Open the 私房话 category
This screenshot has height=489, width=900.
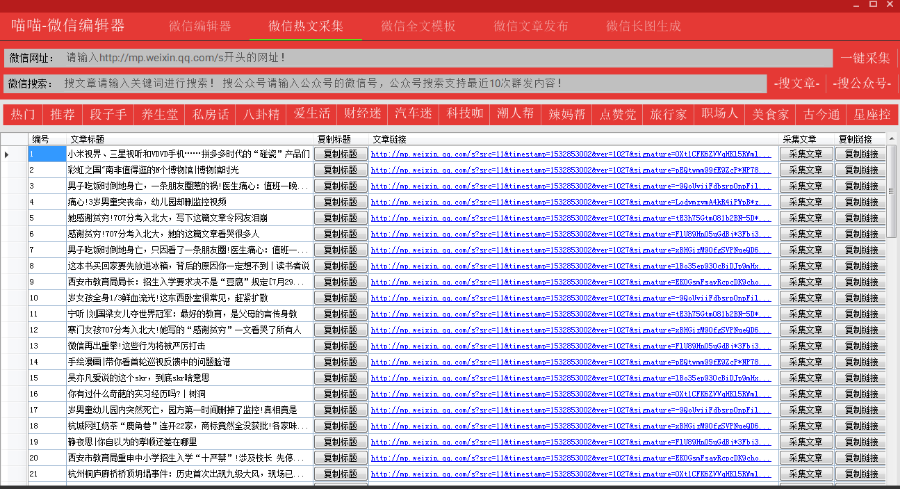pyautogui.click(x=210, y=114)
